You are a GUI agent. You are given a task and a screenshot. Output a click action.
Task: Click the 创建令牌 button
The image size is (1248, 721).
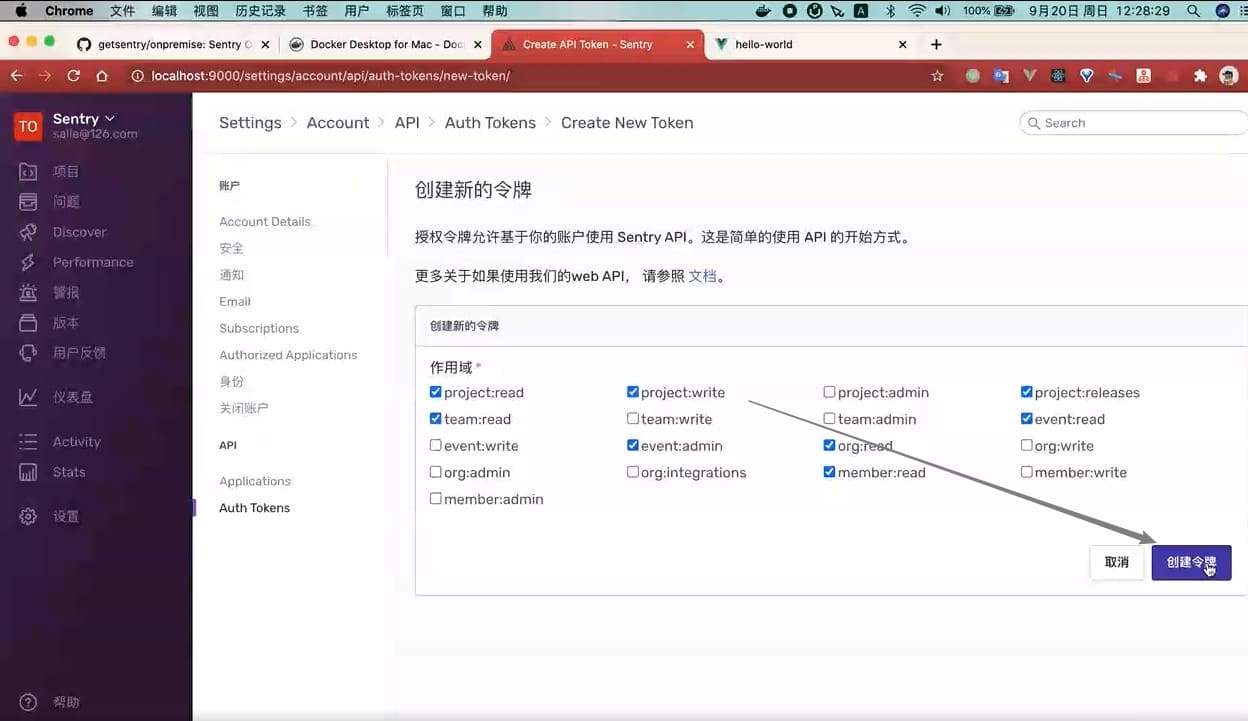click(x=1190, y=562)
